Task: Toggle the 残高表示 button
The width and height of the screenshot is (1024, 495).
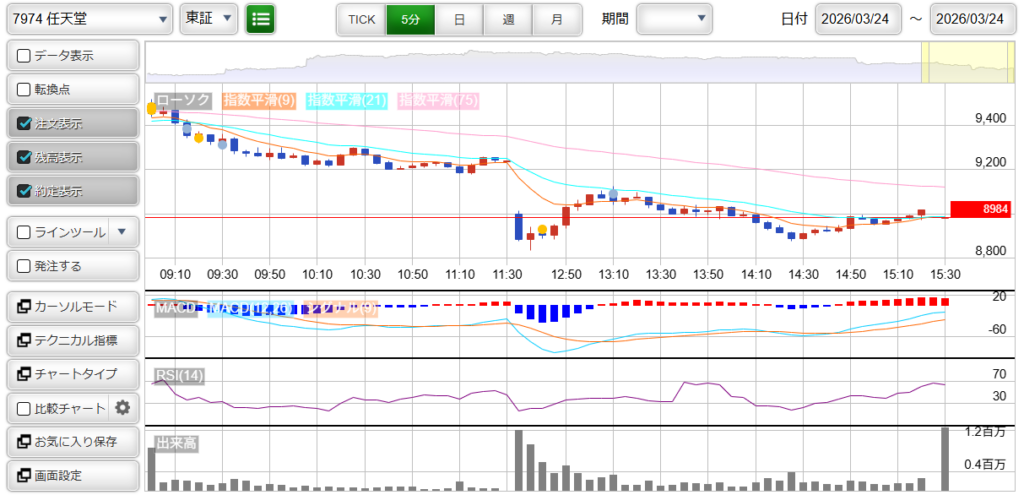Action: point(72,158)
